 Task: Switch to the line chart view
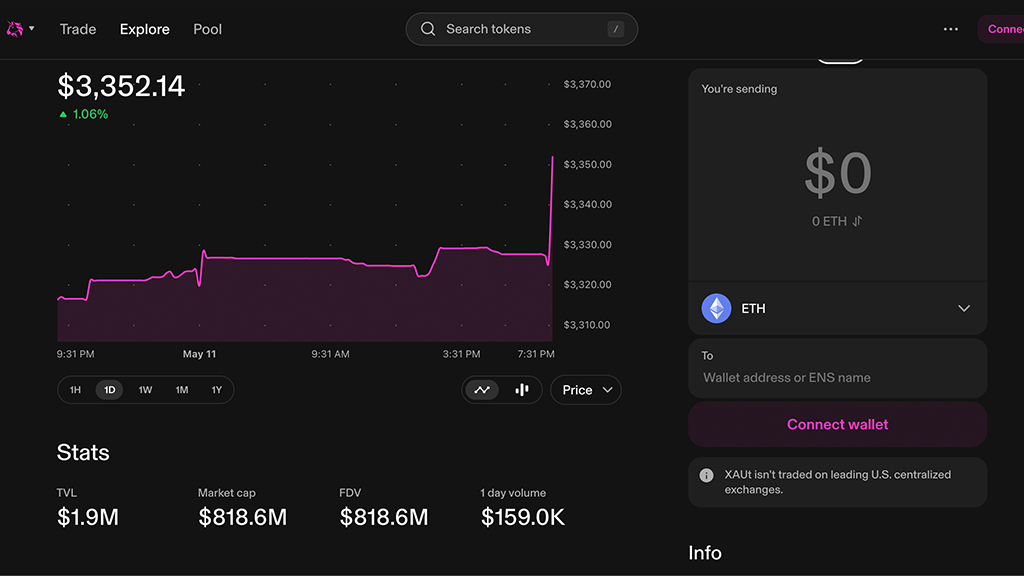tap(482, 390)
